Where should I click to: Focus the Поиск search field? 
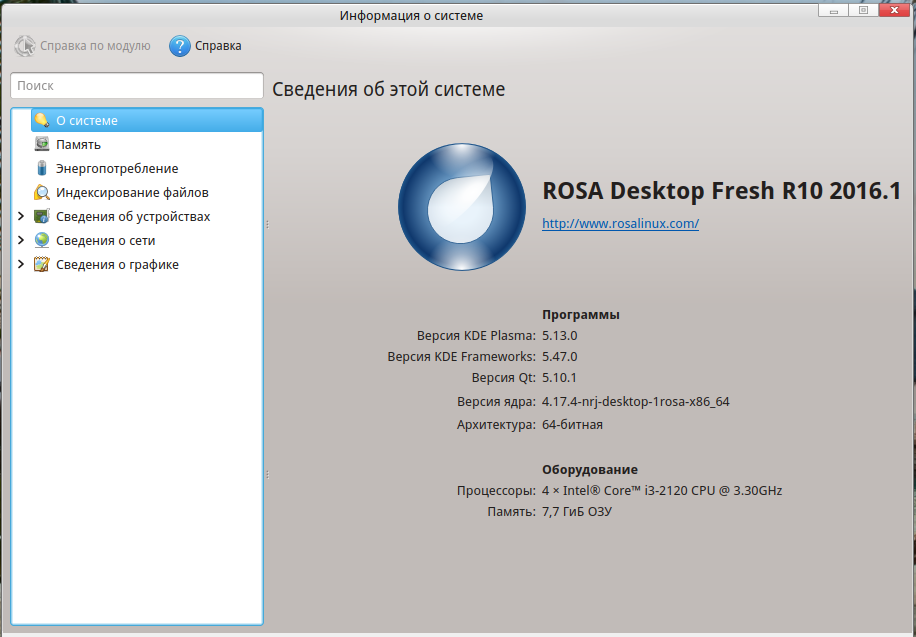click(136, 86)
